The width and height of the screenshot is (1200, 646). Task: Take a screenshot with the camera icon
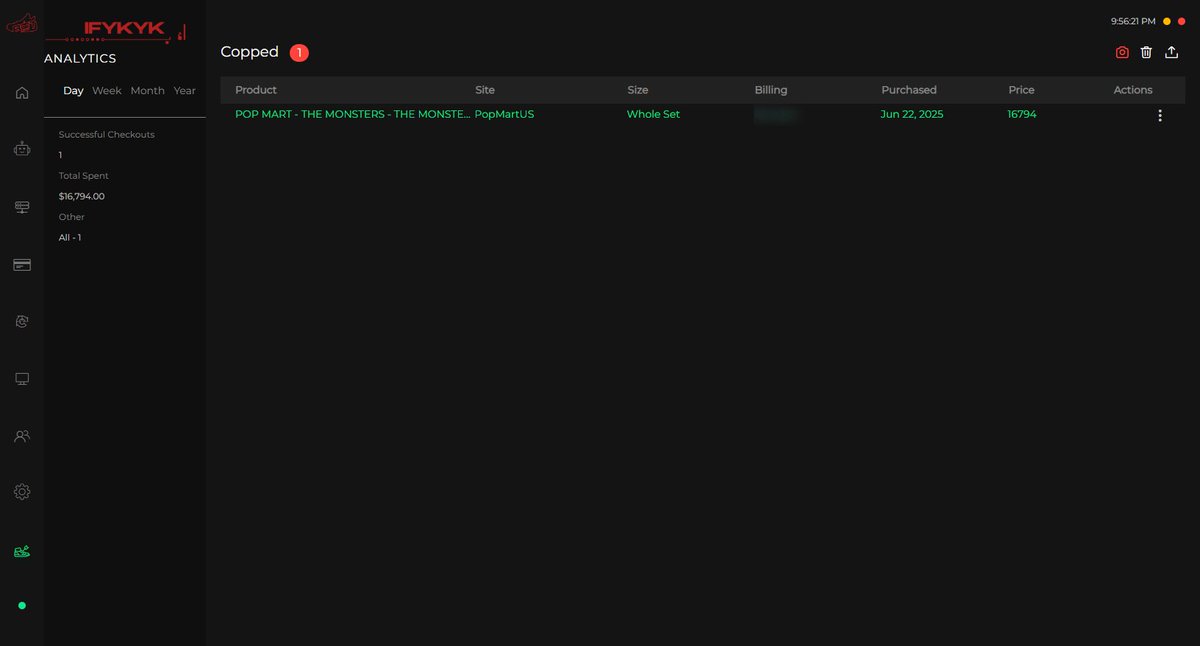tap(1122, 52)
